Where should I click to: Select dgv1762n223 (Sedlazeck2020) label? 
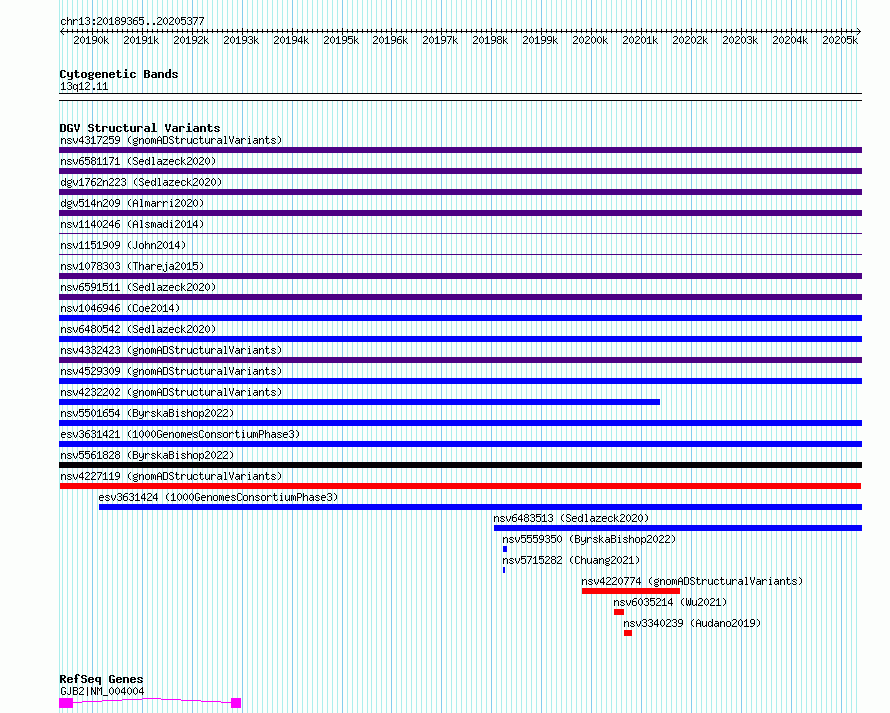pos(141,182)
